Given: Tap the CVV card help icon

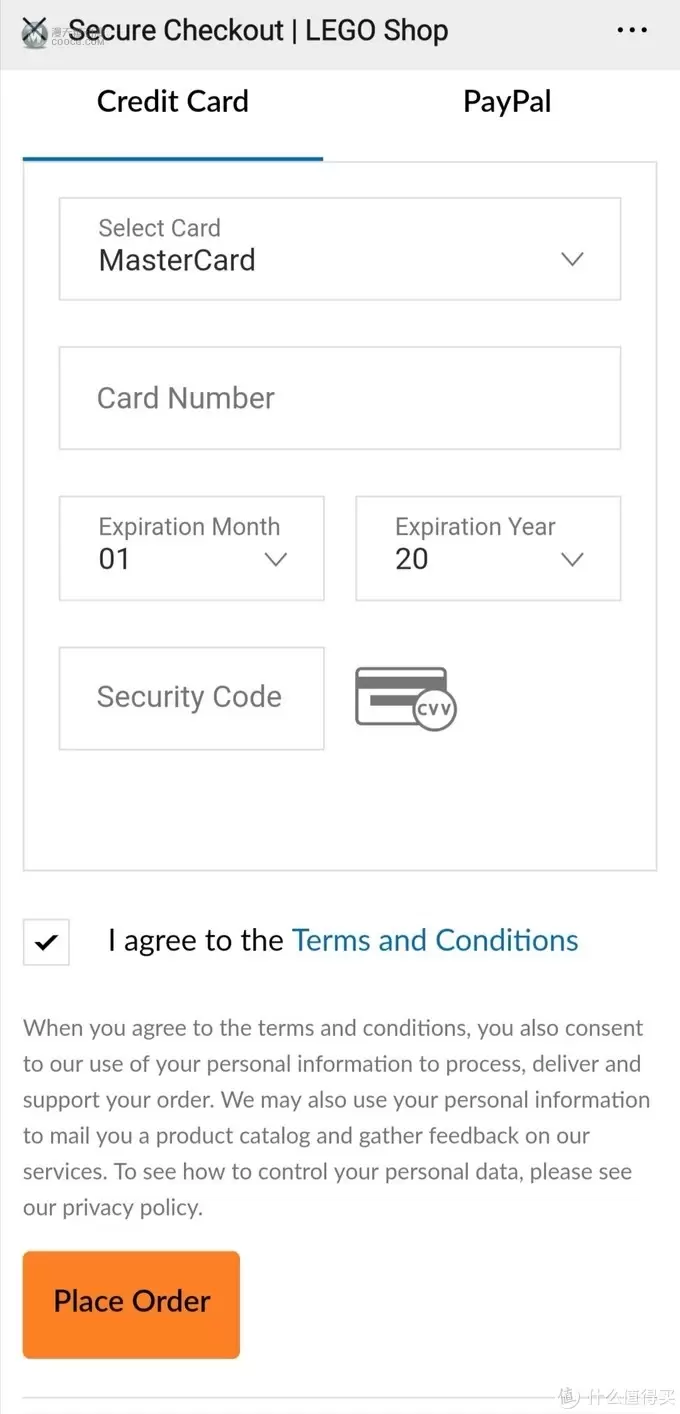Looking at the screenshot, I should [x=406, y=698].
